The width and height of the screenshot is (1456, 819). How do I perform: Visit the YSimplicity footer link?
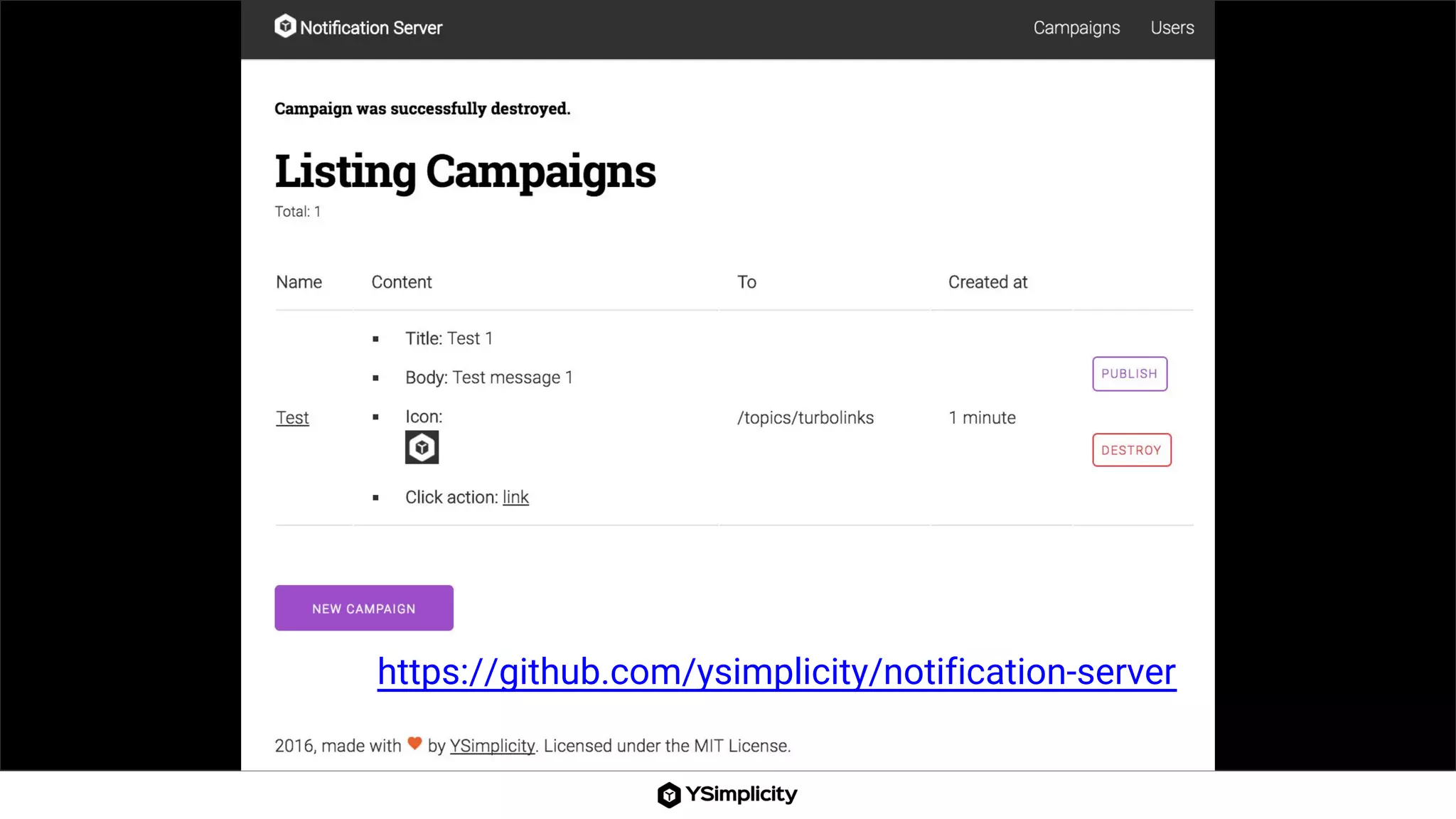click(x=492, y=746)
